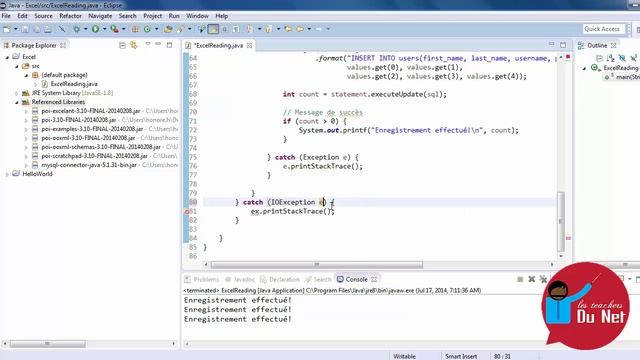Screen dimensions: 640x360
Task: Select ExcelReading.java in Package Explorer
Action: 74,84
